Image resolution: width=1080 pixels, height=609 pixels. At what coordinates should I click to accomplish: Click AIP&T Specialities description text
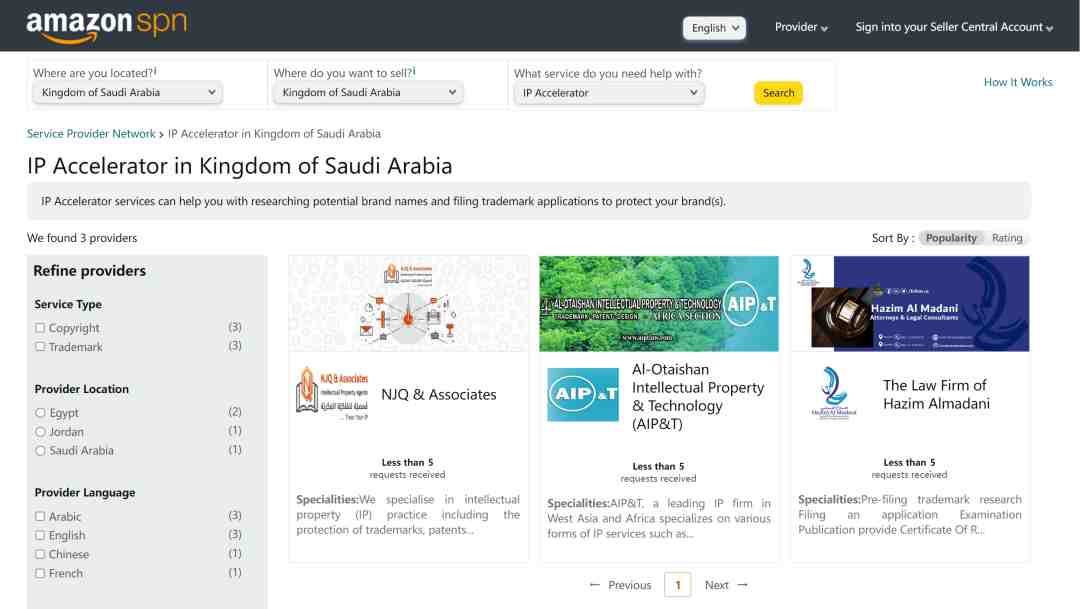click(x=658, y=518)
